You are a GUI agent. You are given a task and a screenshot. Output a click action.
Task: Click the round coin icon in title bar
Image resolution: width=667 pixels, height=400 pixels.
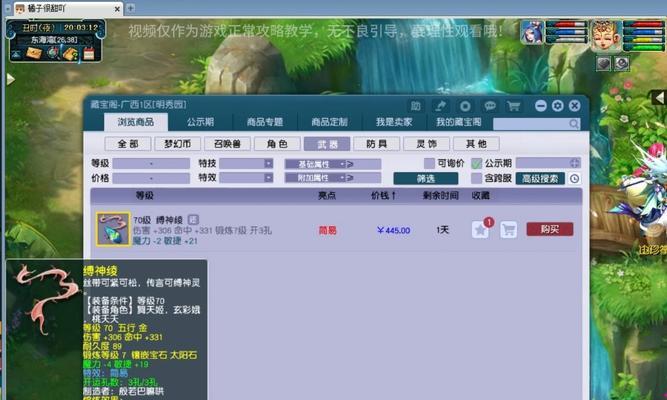pyautogui.click(x=465, y=106)
